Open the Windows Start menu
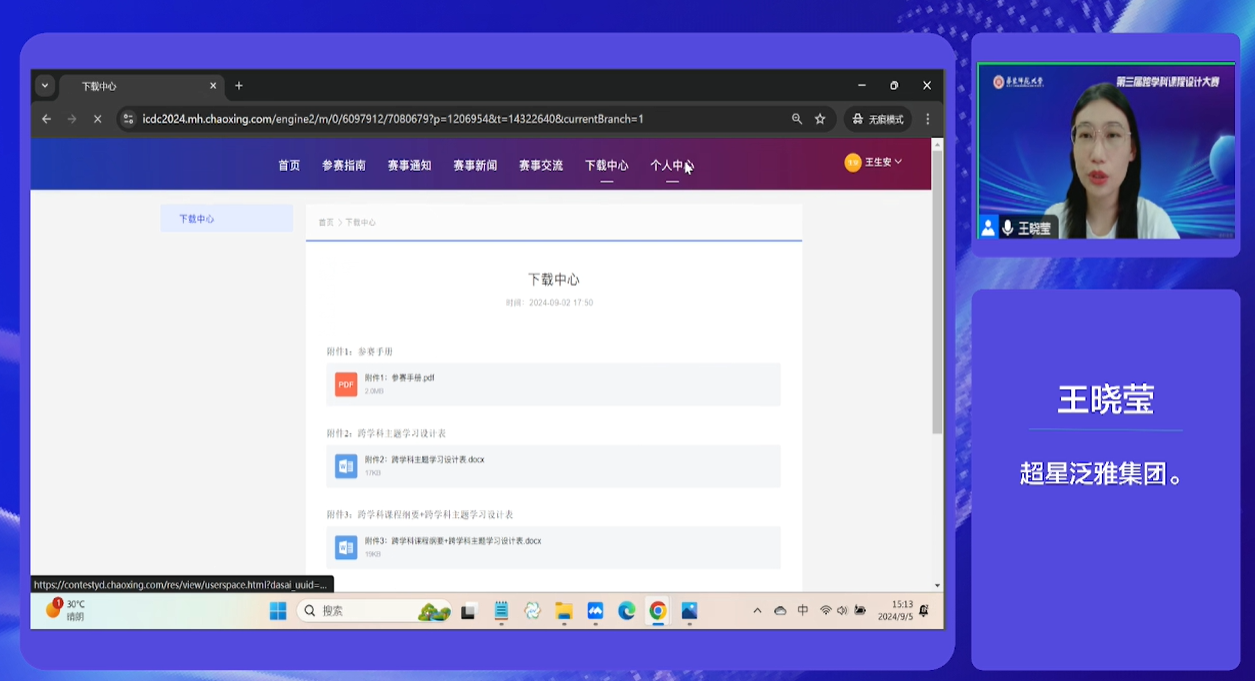 [x=278, y=611]
